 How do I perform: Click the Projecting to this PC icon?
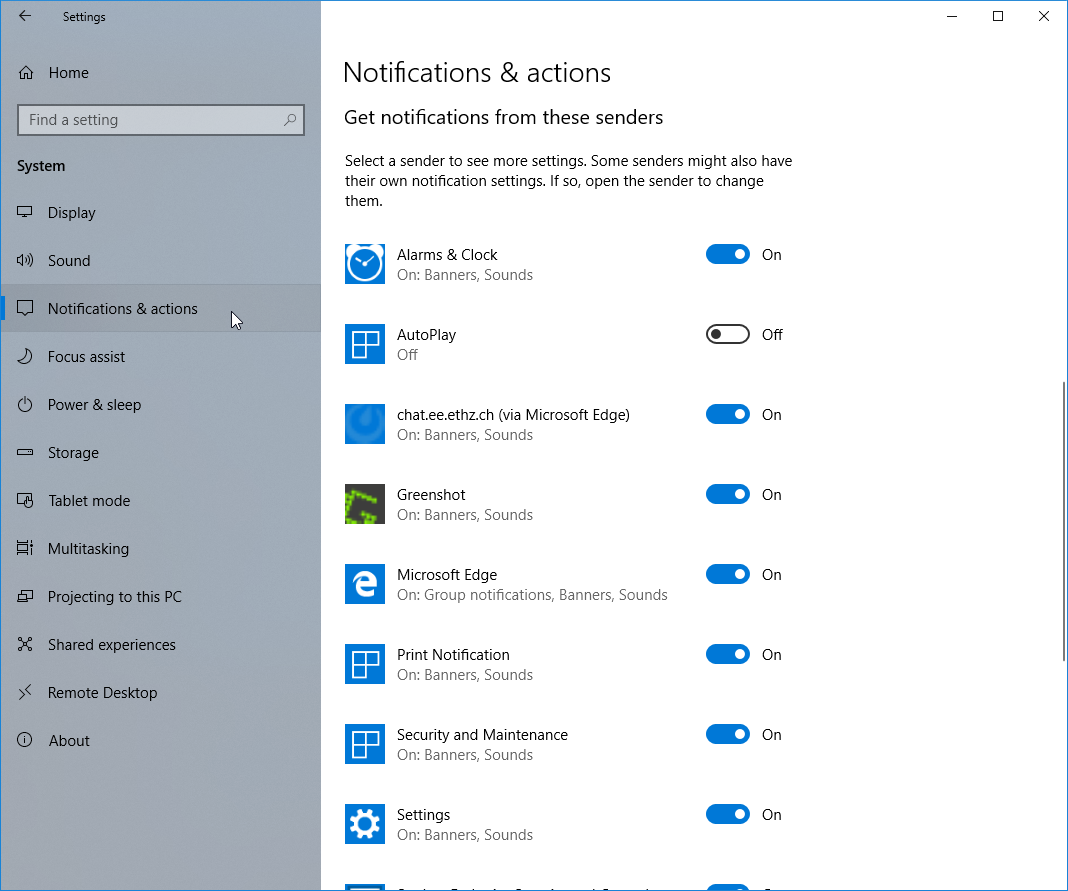25,596
